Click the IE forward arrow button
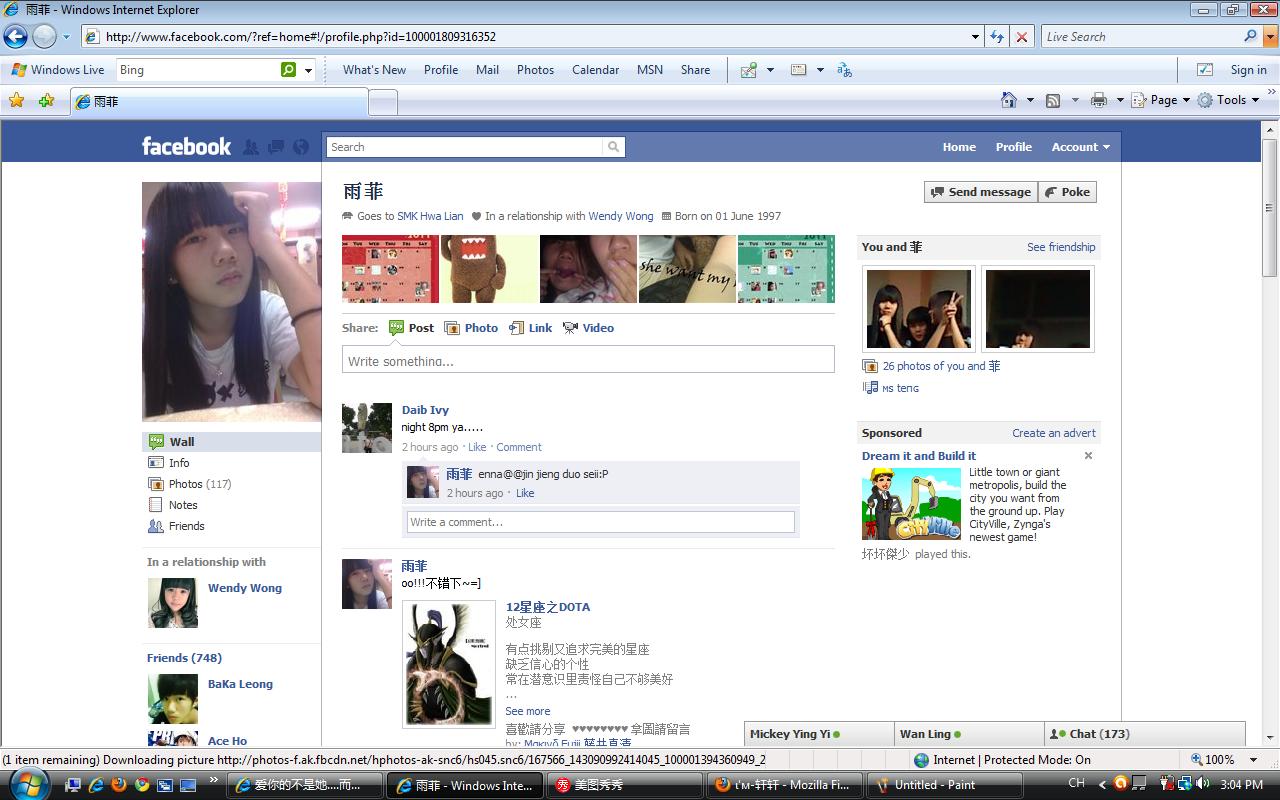 click(x=45, y=37)
